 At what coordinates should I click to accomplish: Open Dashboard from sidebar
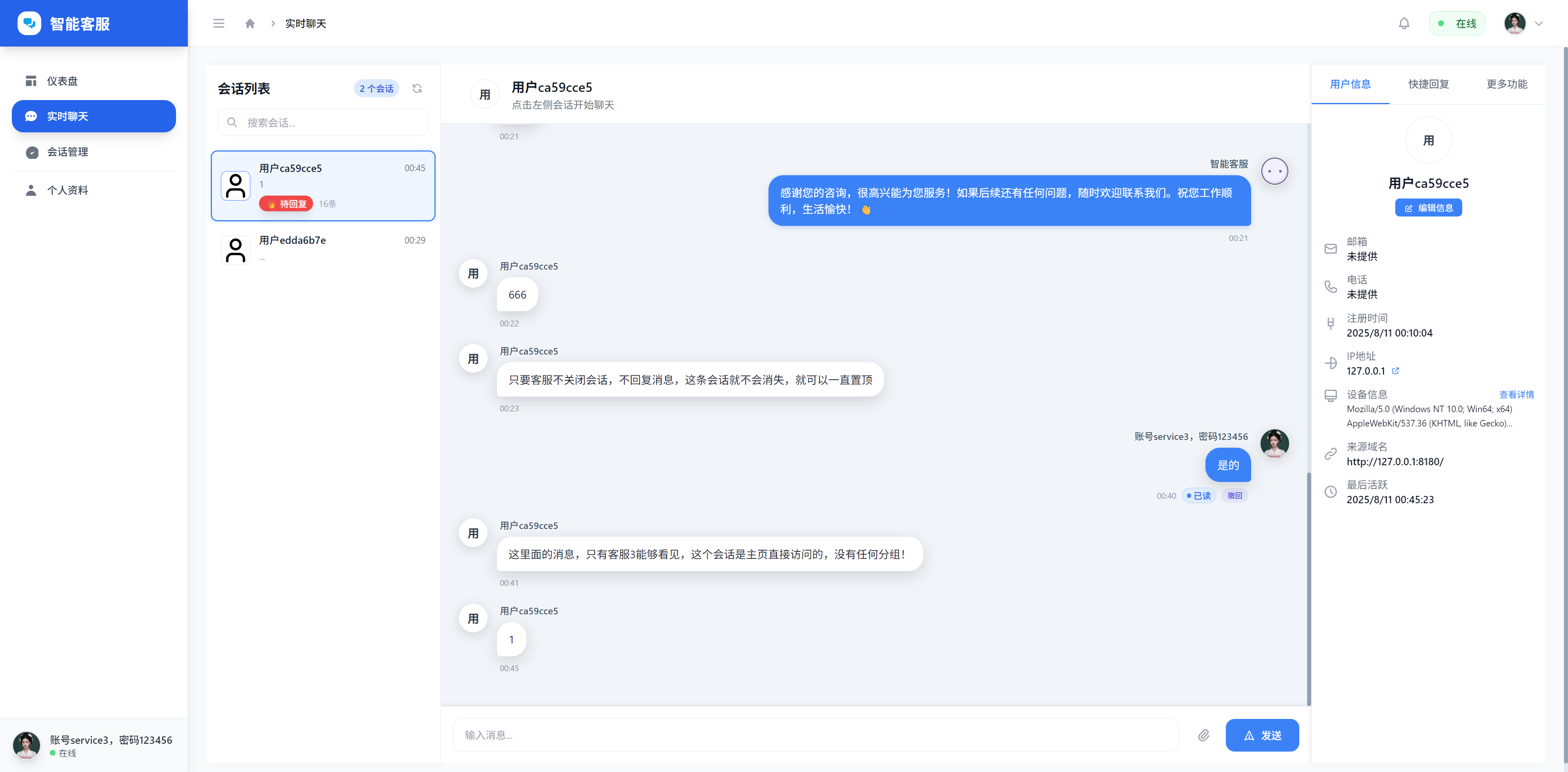pyautogui.click(x=62, y=81)
